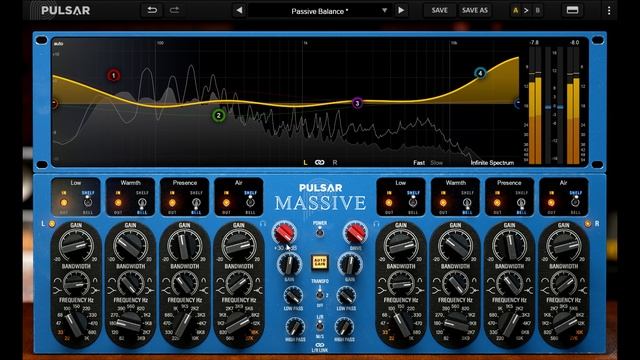Image resolution: width=640 pixels, height=360 pixels.
Task: Toggle the R channel enable LED
Action: click(x=588, y=224)
